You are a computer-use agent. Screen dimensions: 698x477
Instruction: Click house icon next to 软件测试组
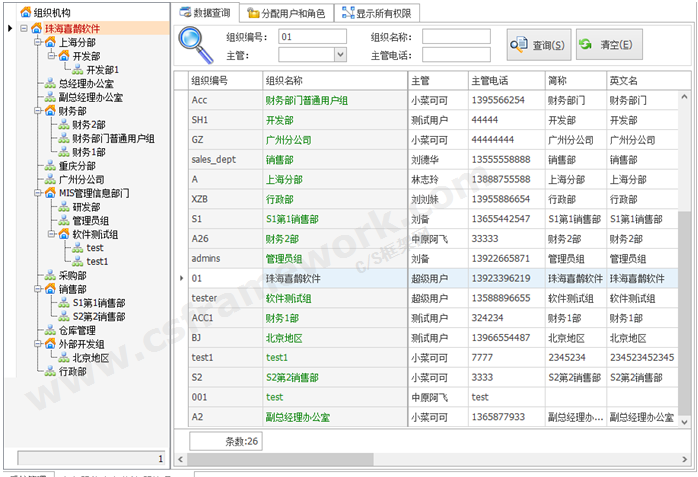click(64, 234)
